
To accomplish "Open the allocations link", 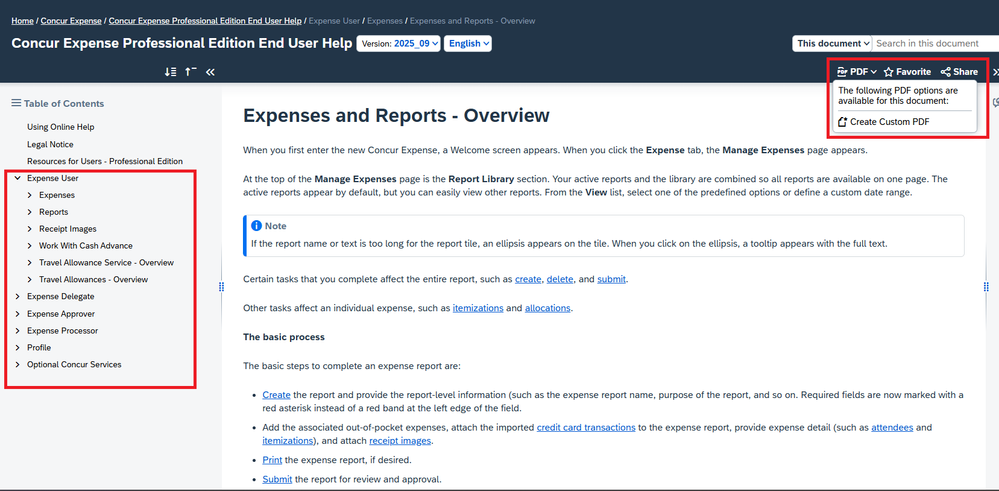I will click(547, 308).
